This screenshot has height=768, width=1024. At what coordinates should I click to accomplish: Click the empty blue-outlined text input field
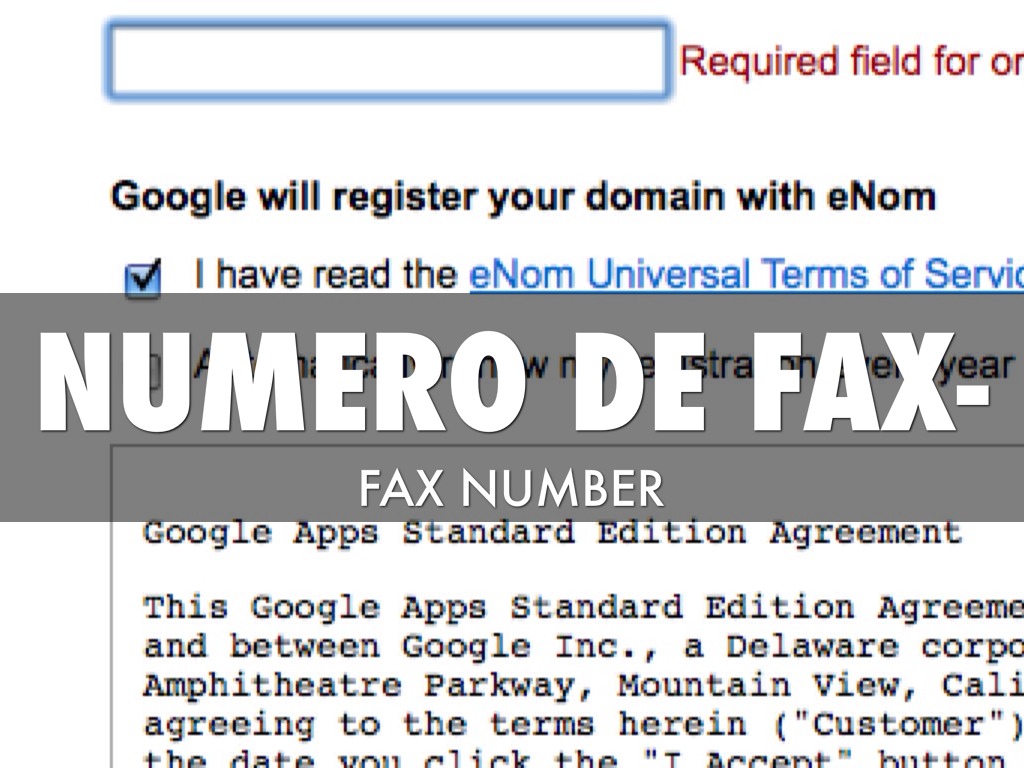388,61
